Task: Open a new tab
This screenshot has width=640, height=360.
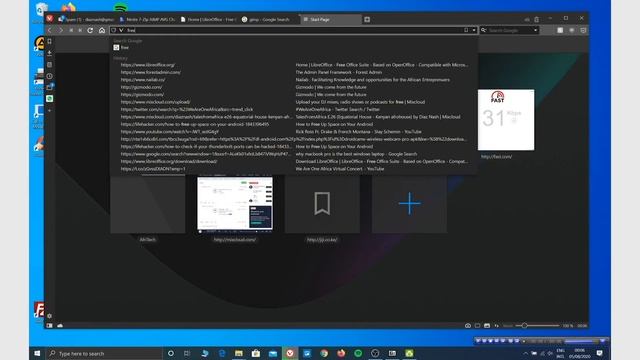Action: 367,19
